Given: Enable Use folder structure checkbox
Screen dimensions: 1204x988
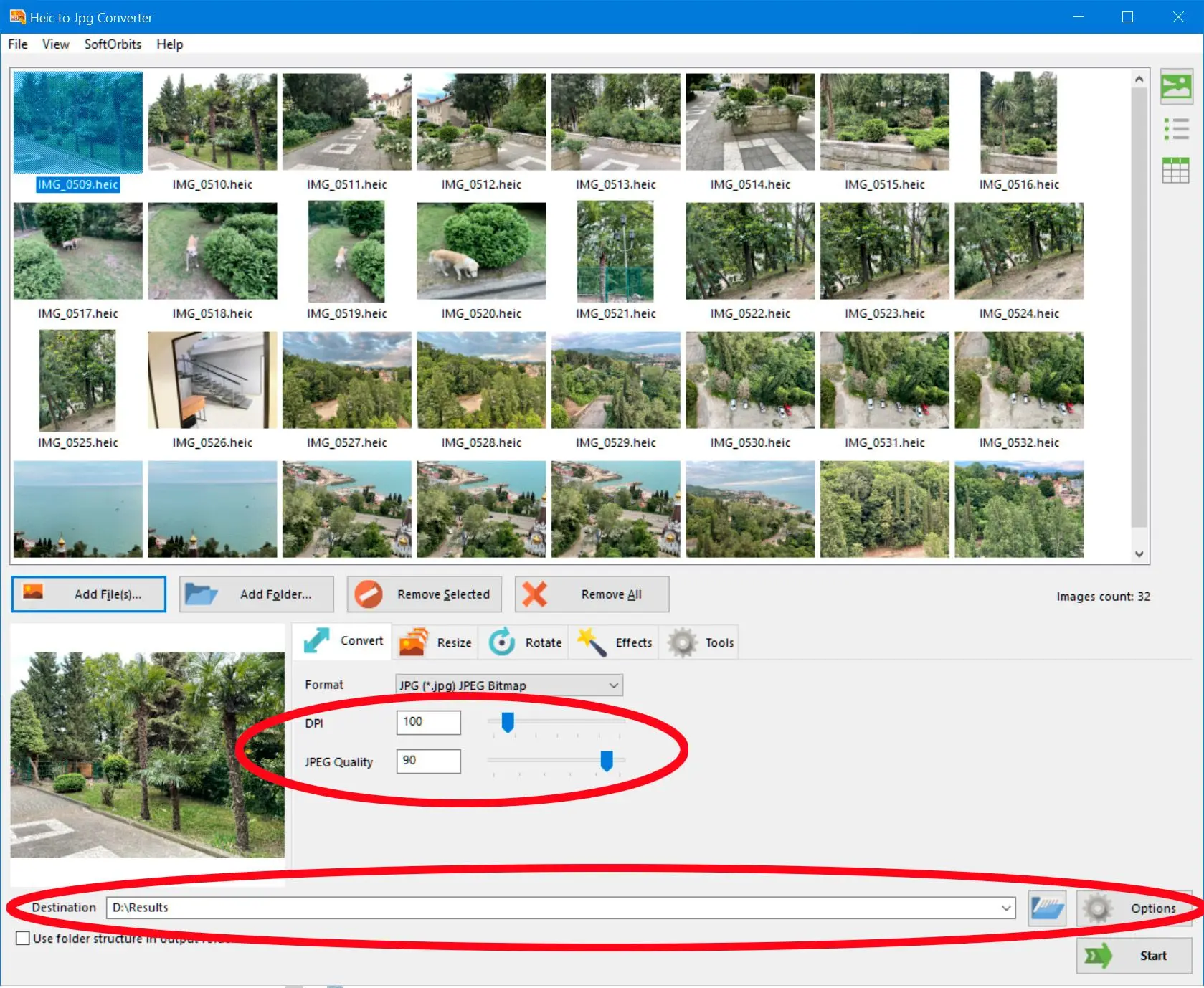Looking at the screenshot, I should 23,939.
